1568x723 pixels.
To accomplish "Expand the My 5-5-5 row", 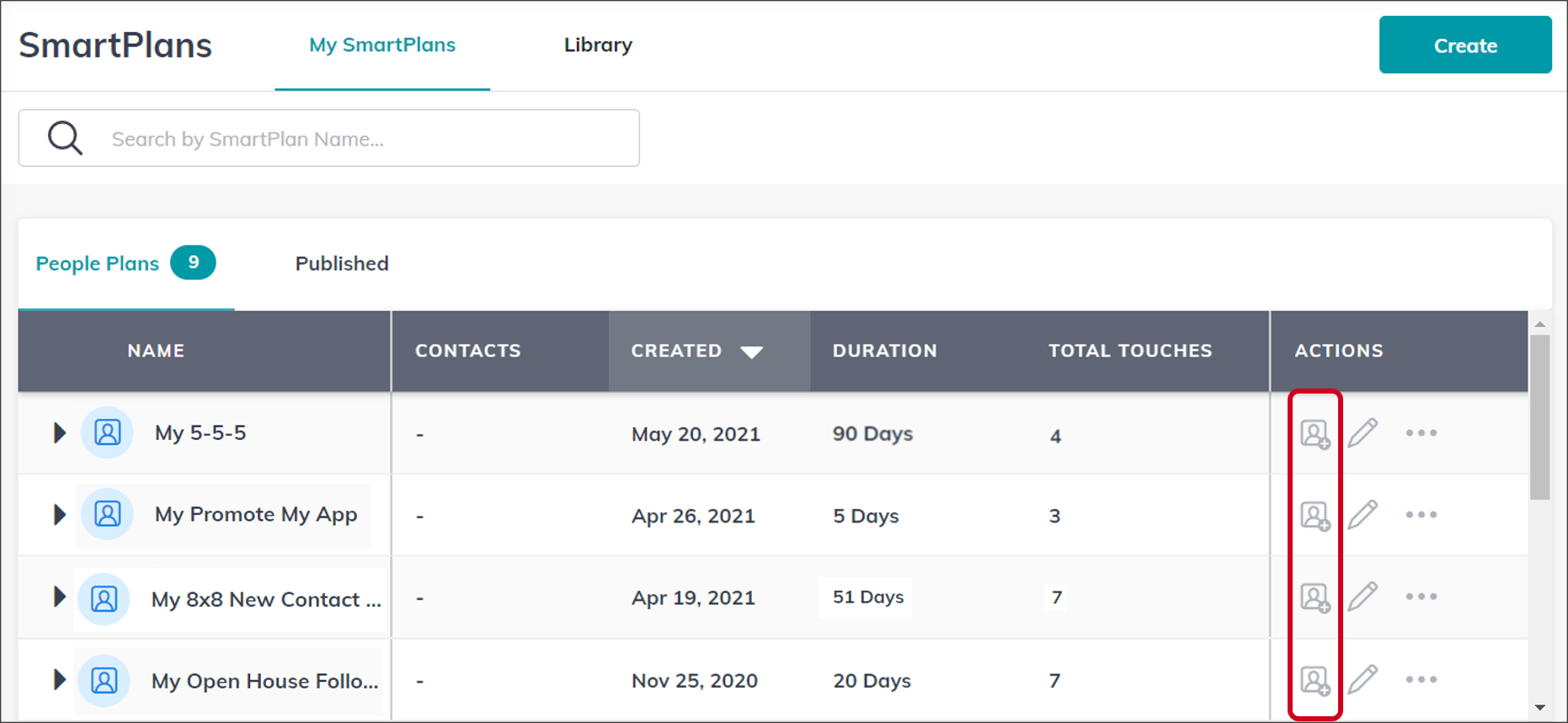I will (59, 433).
